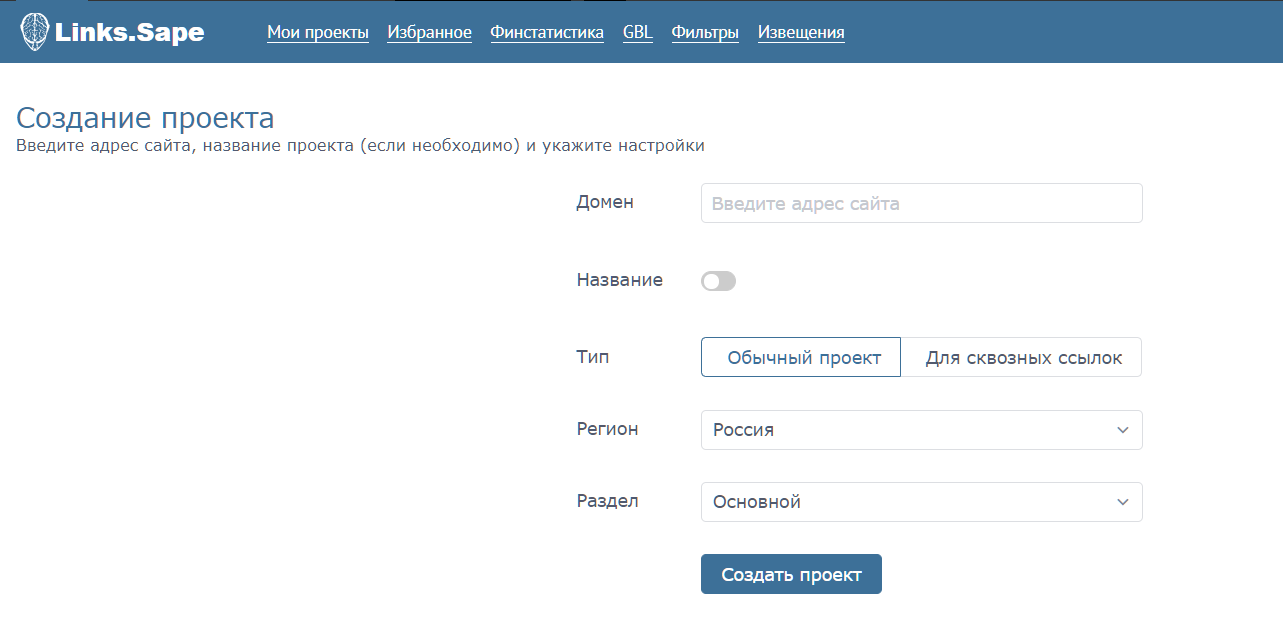Go to Финстатистика page

click(547, 32)
